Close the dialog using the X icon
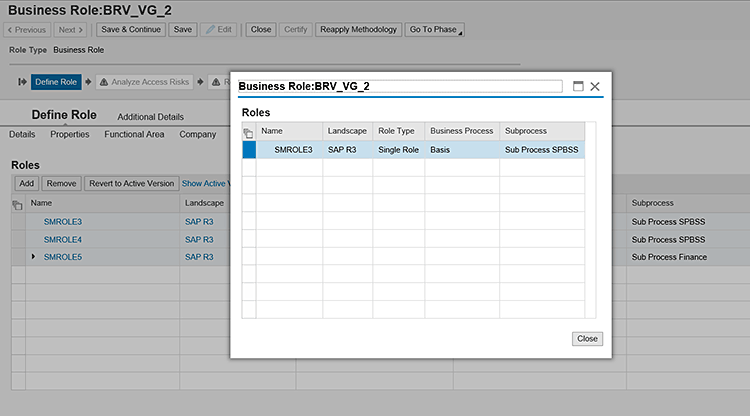This screenshot has height=416, width=750. [x=595, y=87]
